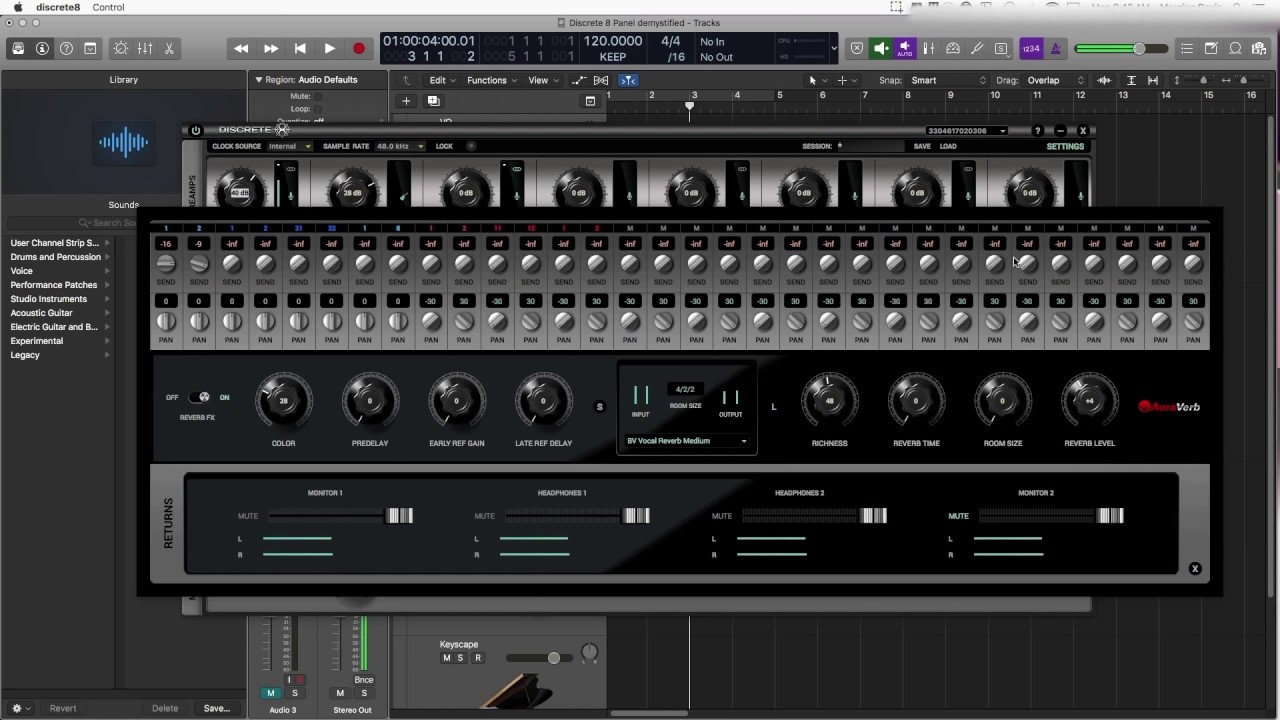Toggle Mute on the Audio 3 channel strip
Screen dimensions: 1280x720
271,693
